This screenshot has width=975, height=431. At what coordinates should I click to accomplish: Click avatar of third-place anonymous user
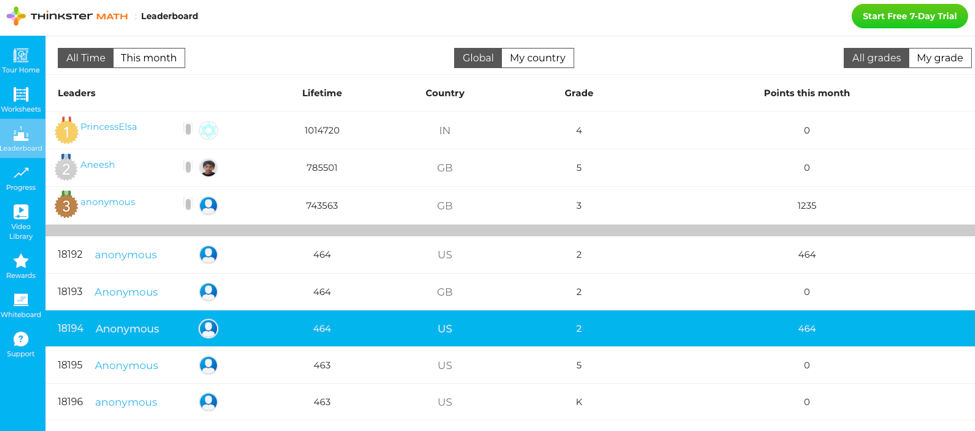208,205
